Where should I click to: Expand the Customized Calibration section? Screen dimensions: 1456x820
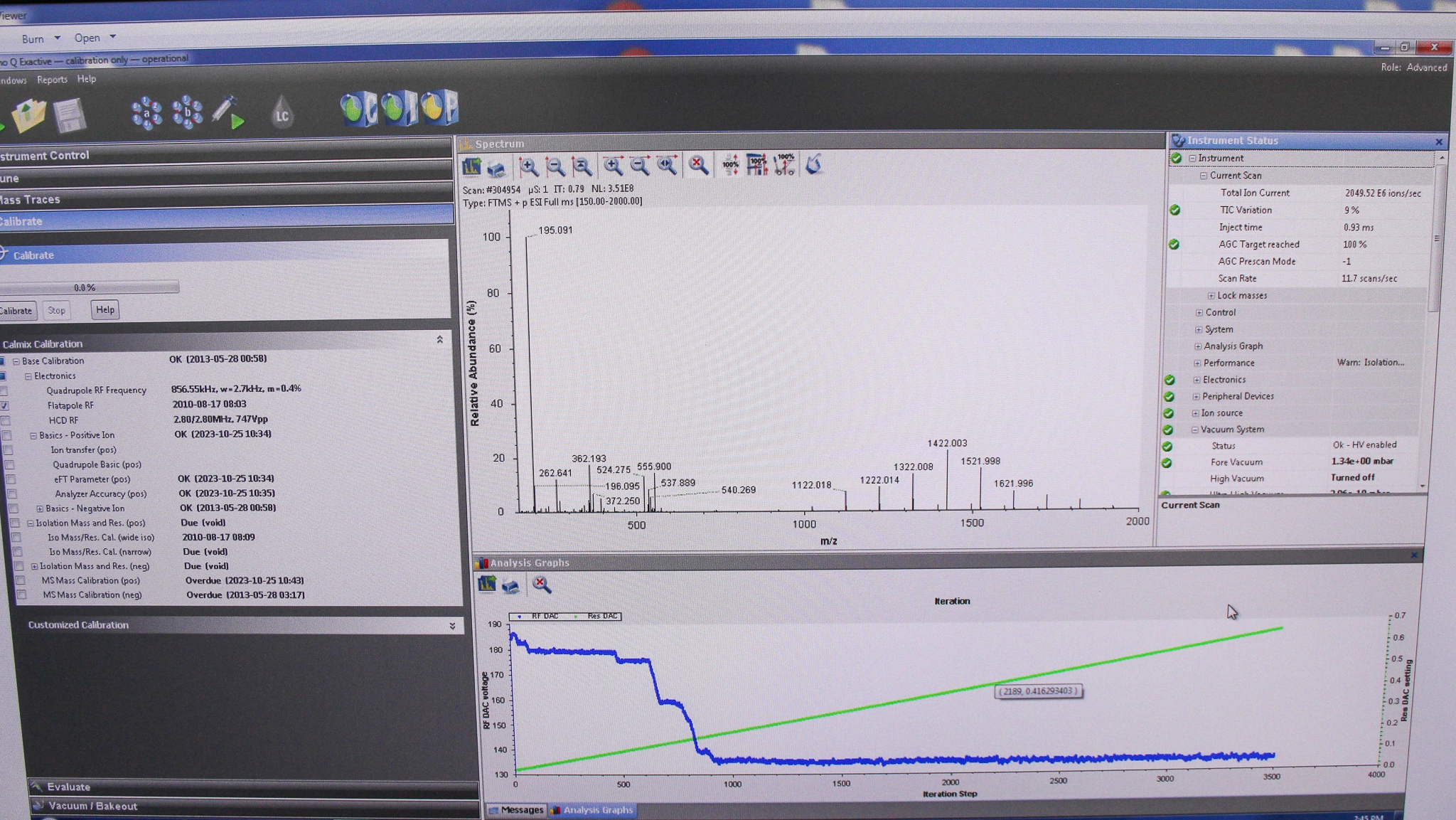tap(452, 626)
